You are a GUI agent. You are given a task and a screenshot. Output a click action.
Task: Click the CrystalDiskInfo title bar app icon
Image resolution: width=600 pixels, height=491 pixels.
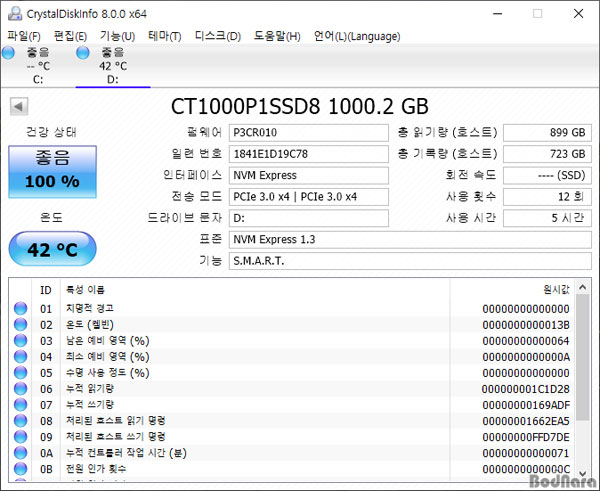pos(15,14)
